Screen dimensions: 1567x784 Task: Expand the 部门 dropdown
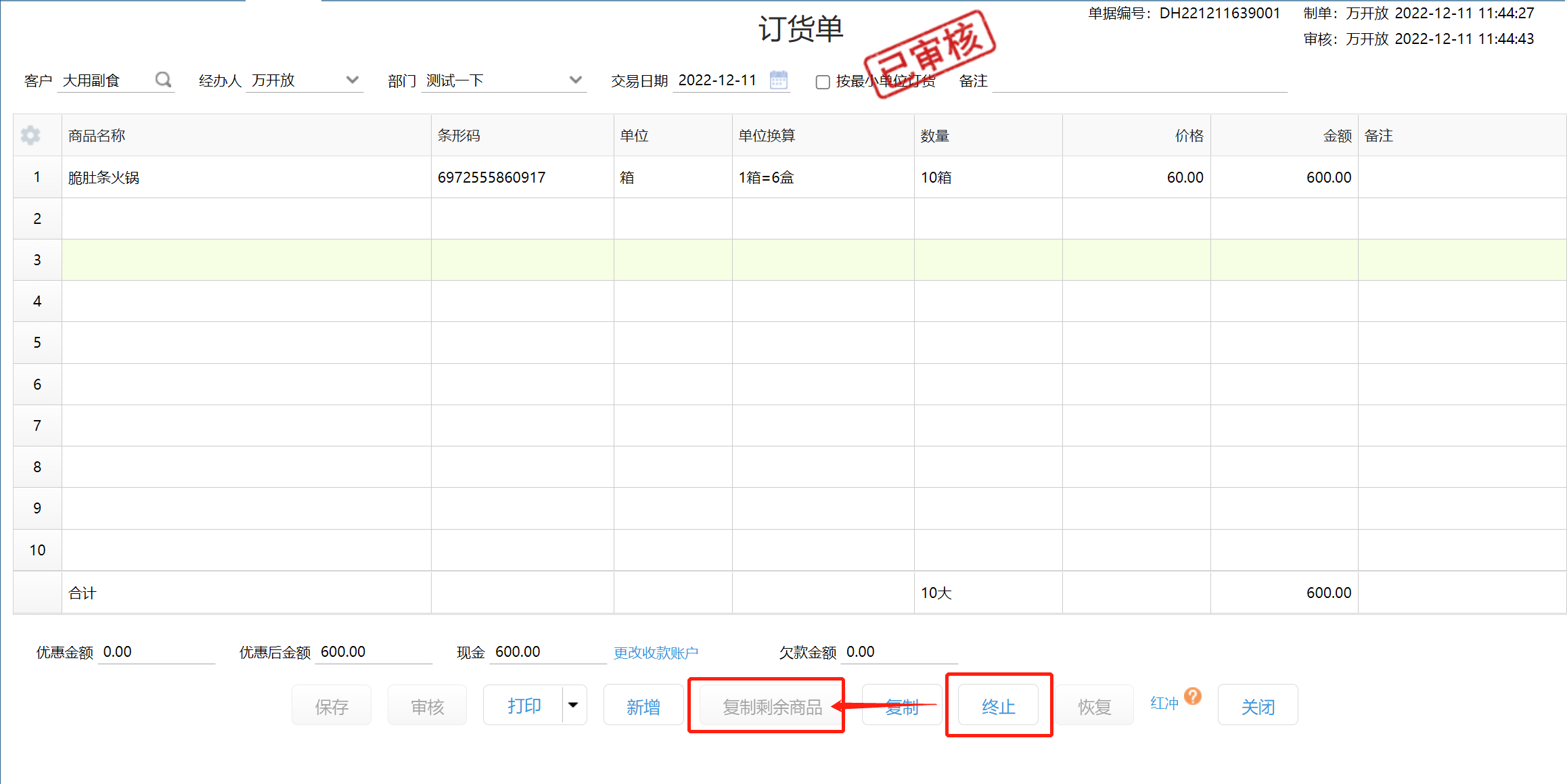coord(576,80)
